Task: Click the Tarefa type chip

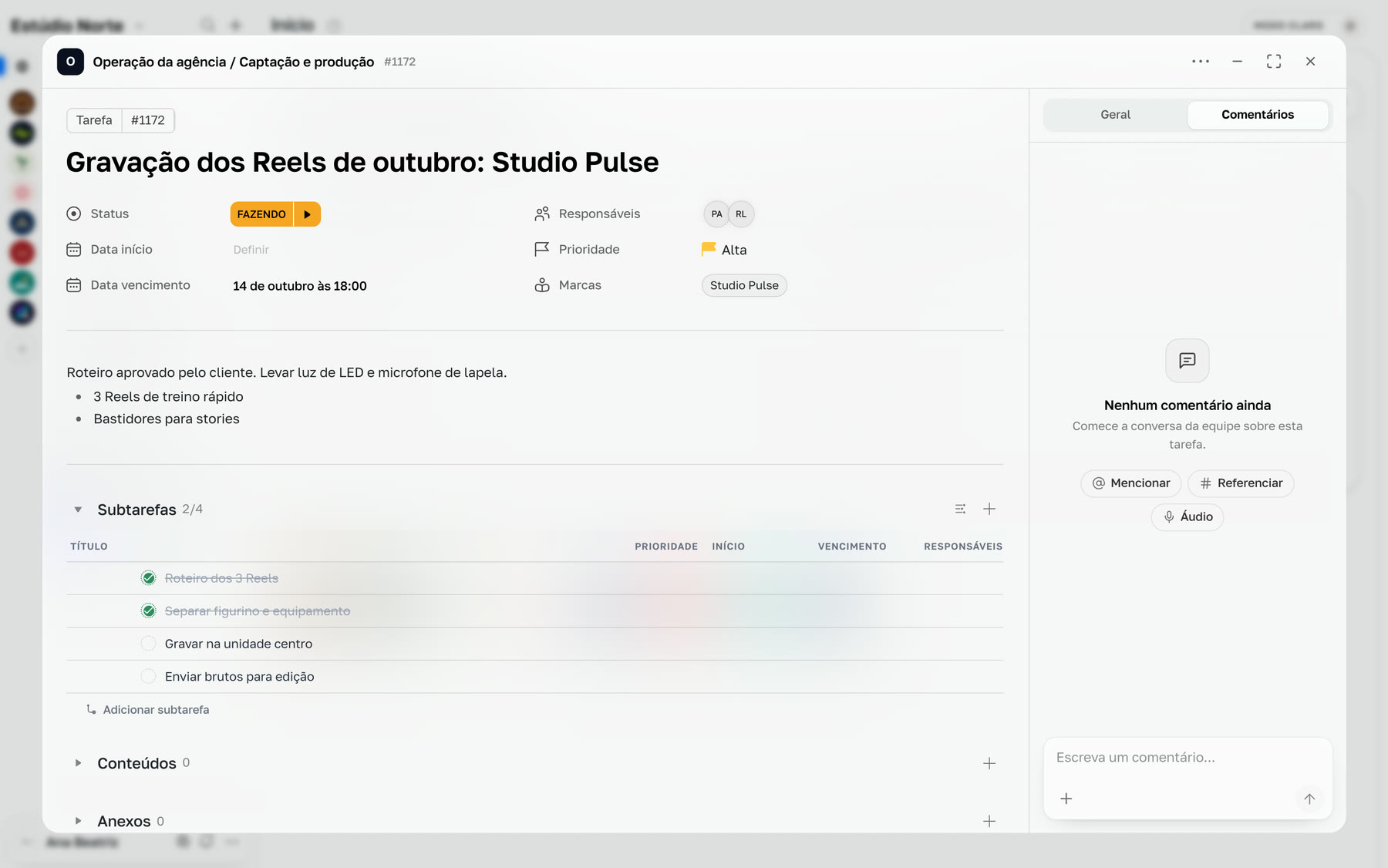Action: coord(94,120)
